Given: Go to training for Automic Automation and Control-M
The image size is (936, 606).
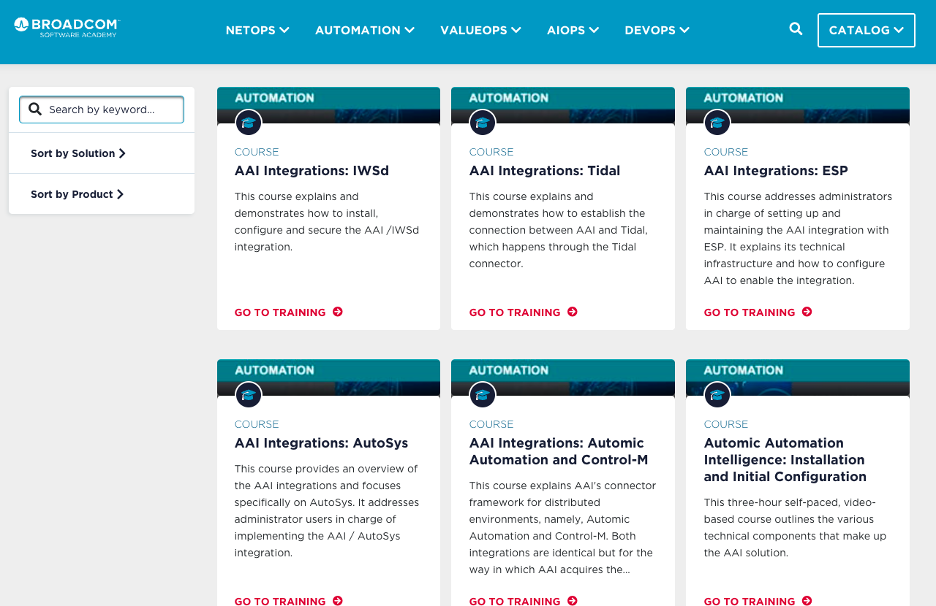Looking at the screenshot, I should point(523,601).
